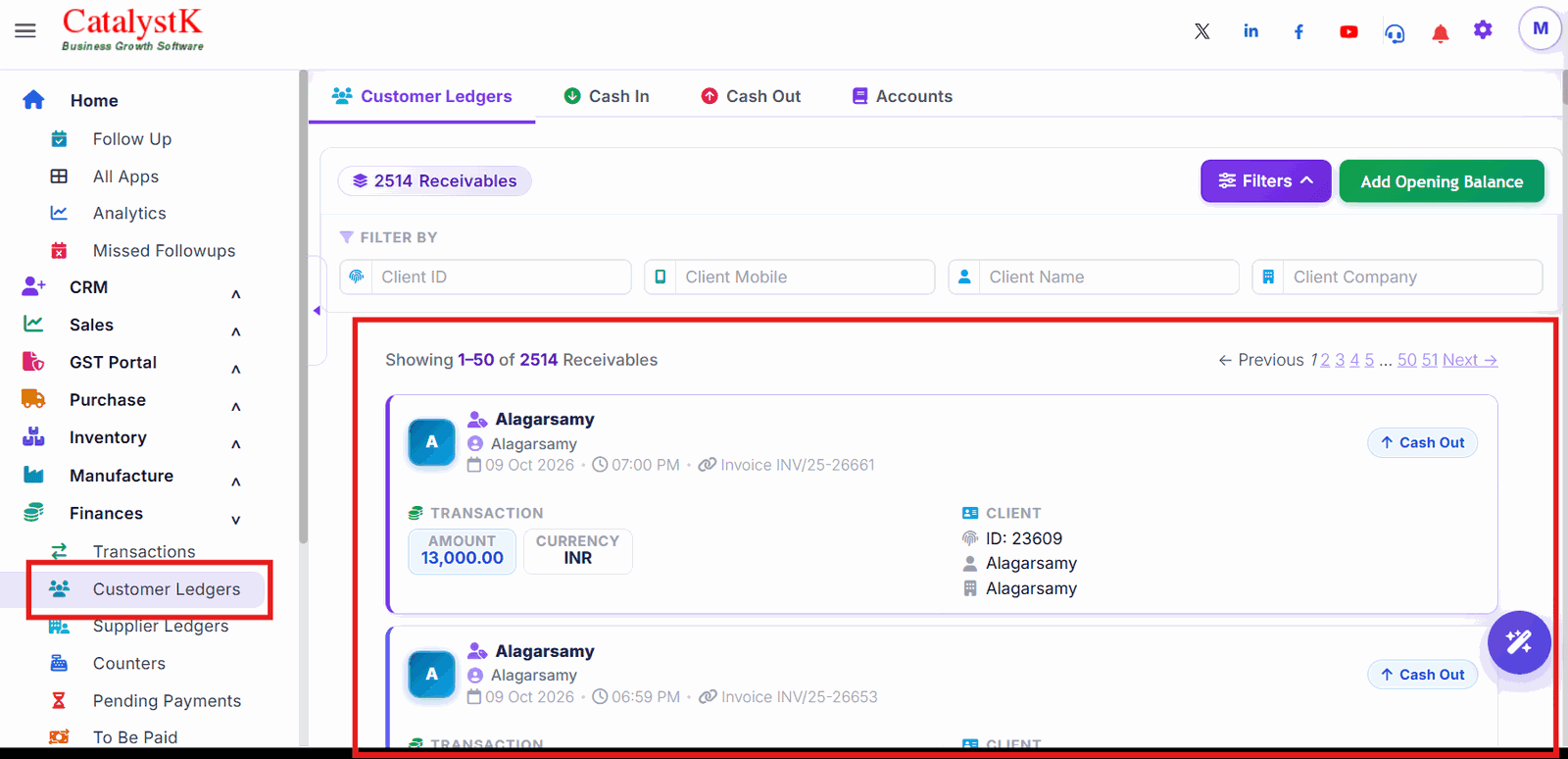Open All Apps in the sidebar

(x=125, y=177)
